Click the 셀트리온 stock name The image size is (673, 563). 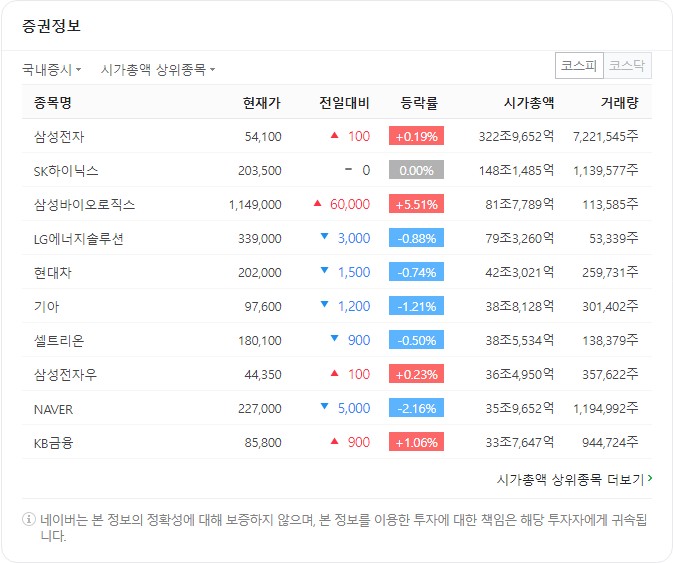pyautogui.click(x=59, y=340)
